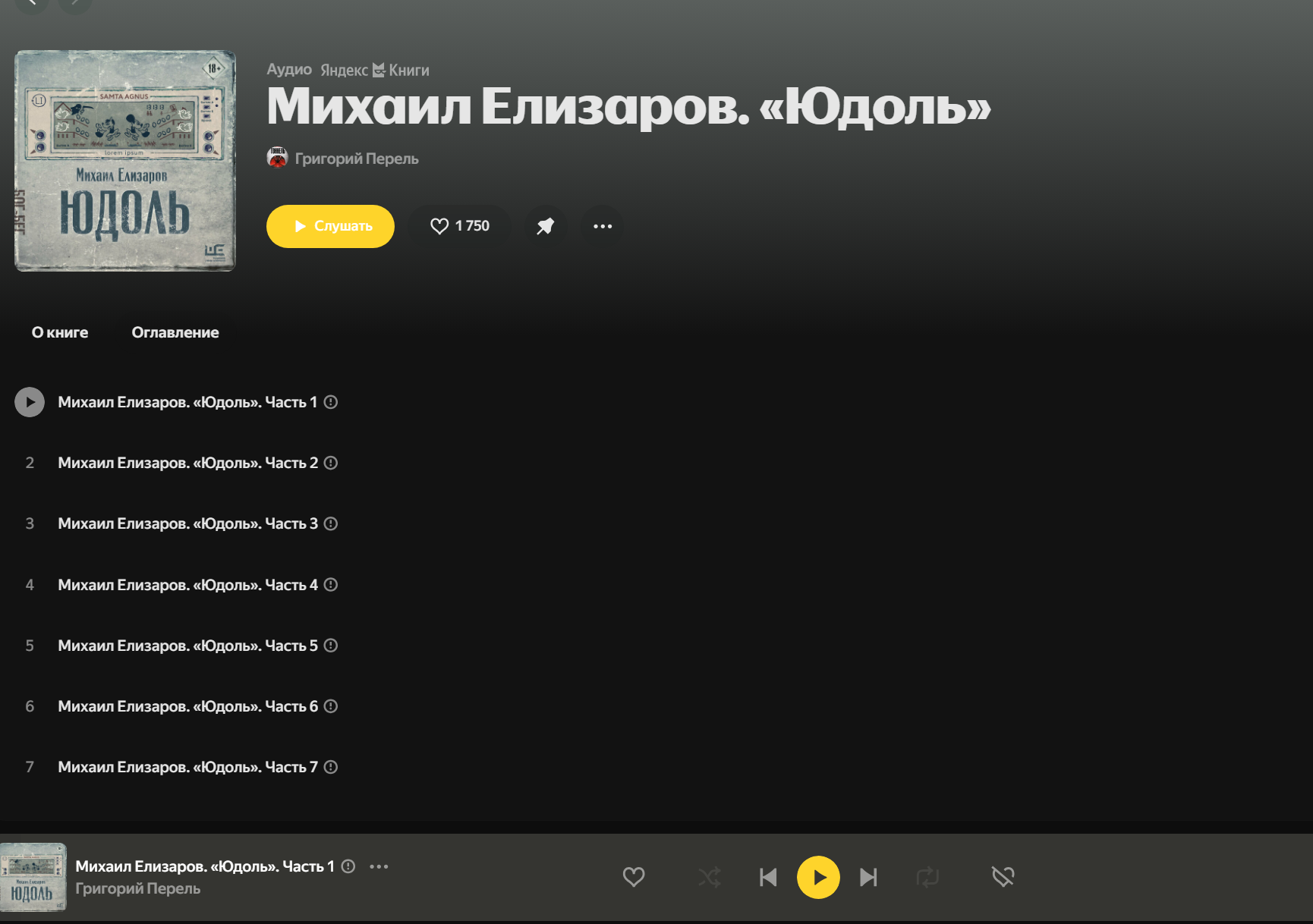Skip to the previous track

pyautogui.click(x=768, y=878)
